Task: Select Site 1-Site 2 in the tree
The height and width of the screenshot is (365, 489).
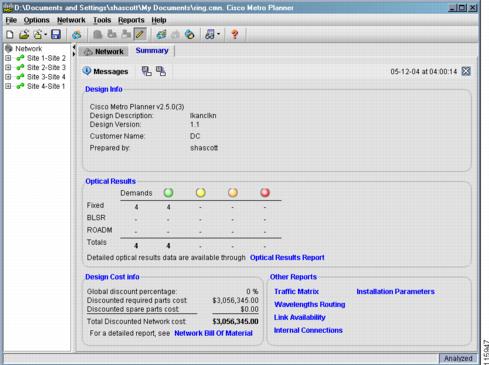Action: tap(46, 58)
